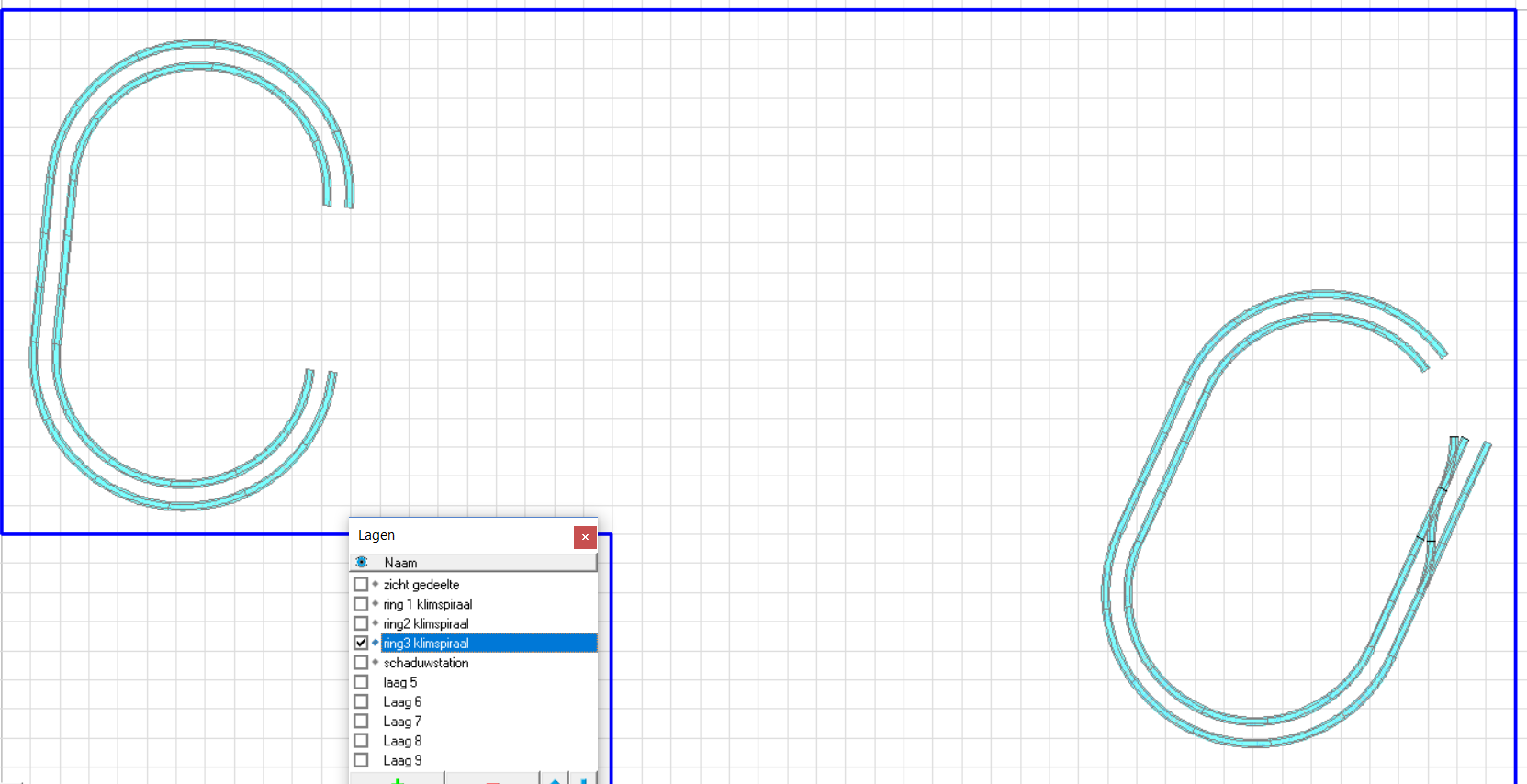Select the "Laag 8" layer name
Screen dimensions: 1527x784
(x=402, y=741)
